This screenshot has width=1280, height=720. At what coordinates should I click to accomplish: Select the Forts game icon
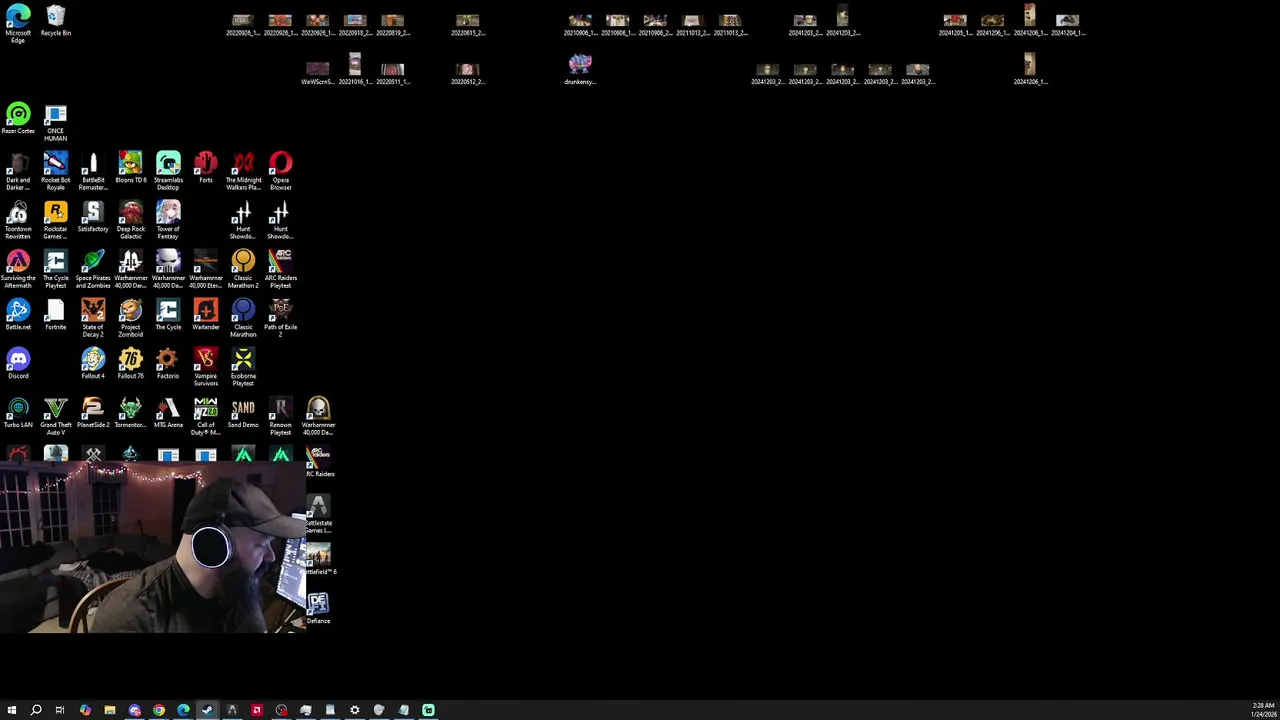click(206, 168)
